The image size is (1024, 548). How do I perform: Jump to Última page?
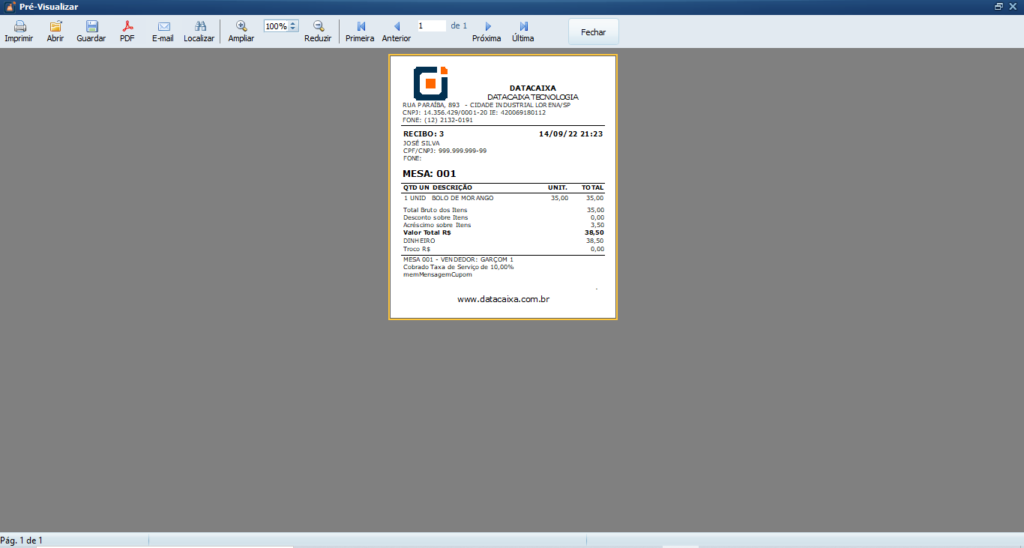coord(523,27)
